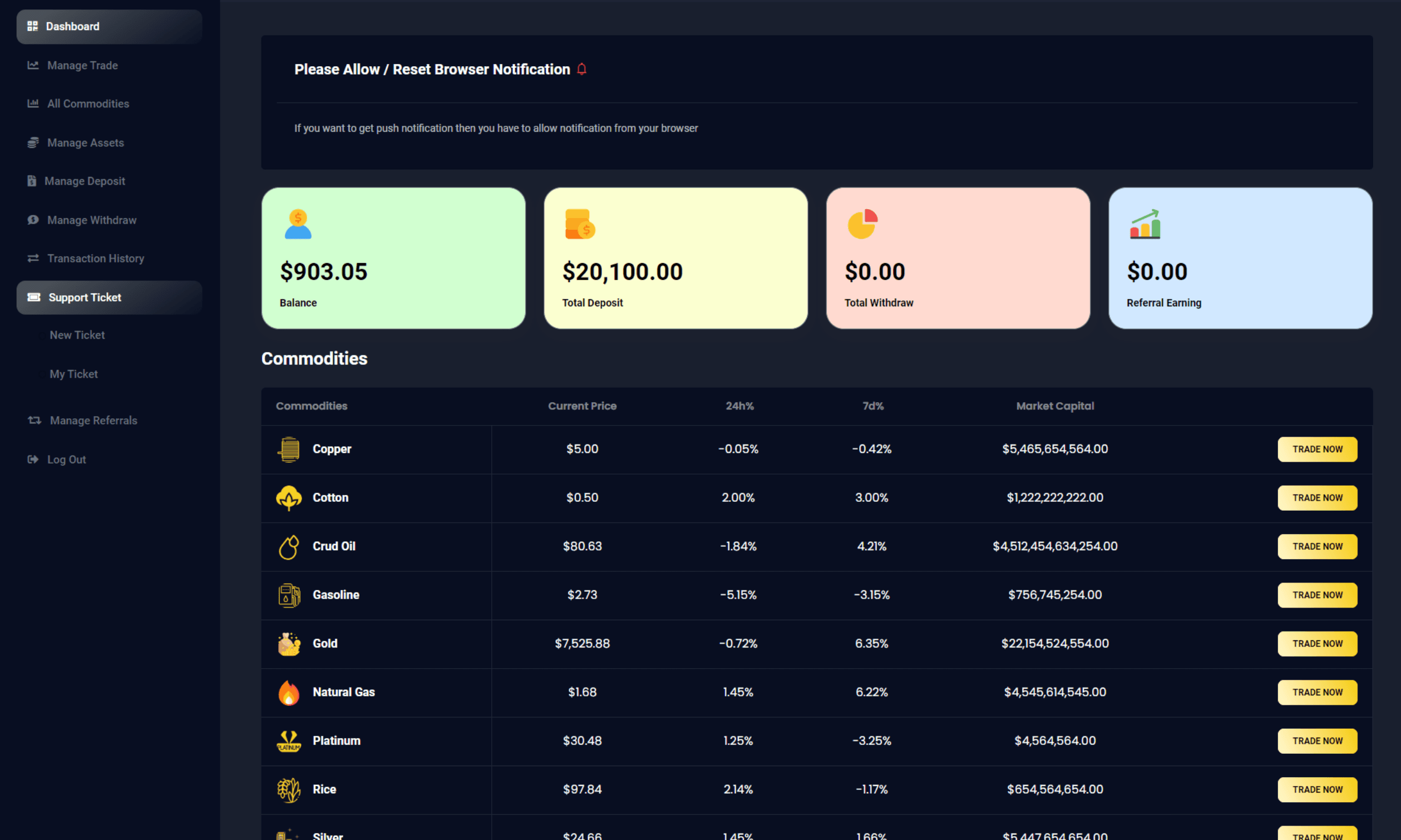The width and height of the screenshot is (1401, 840).
Task: Click Trade Now for Platinum
Action: click(x=1317, y=740)
